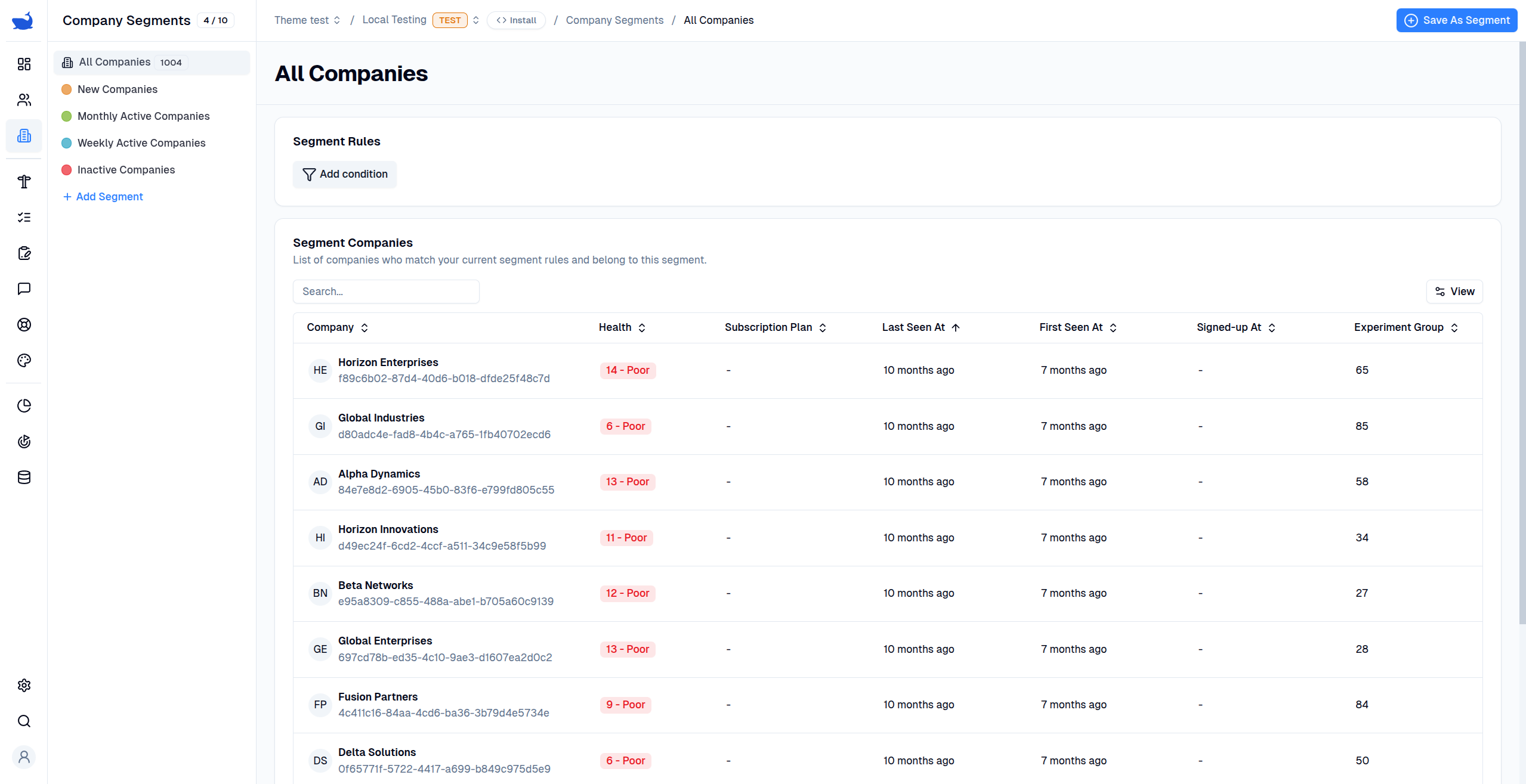Open Company Segments breadcrumb item
The image size is (1526, 784).
[614, 20]
